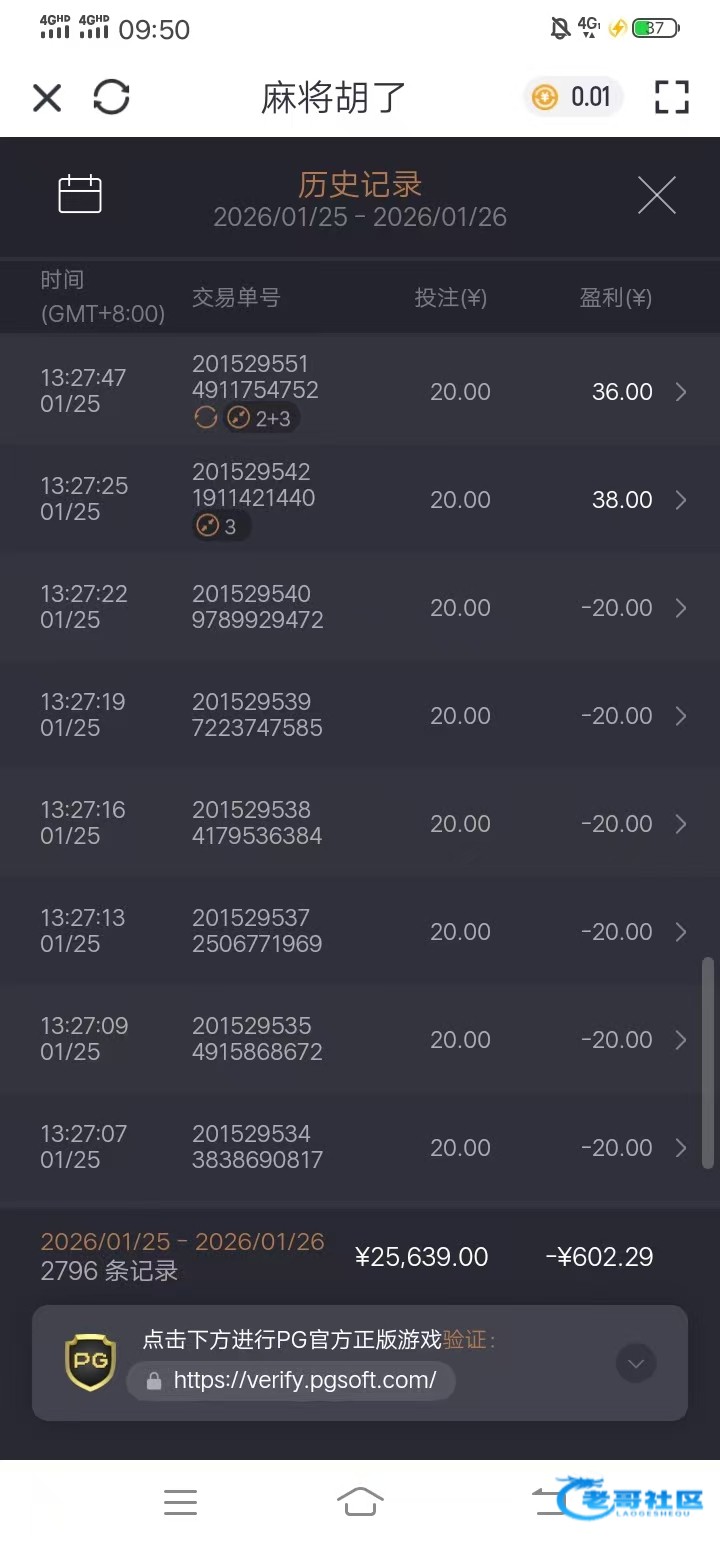The width and height of the screenshot is (720, 1544).
Task: Expand details for the 36.00 profit record
Action: [681, 392]
